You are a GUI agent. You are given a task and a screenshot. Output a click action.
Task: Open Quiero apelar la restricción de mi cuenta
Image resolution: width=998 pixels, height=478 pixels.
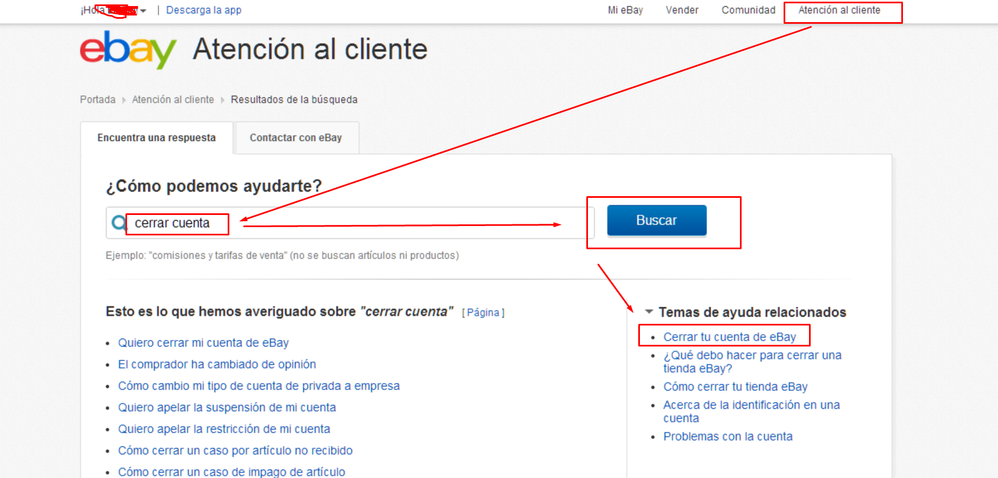pos(224,429)
